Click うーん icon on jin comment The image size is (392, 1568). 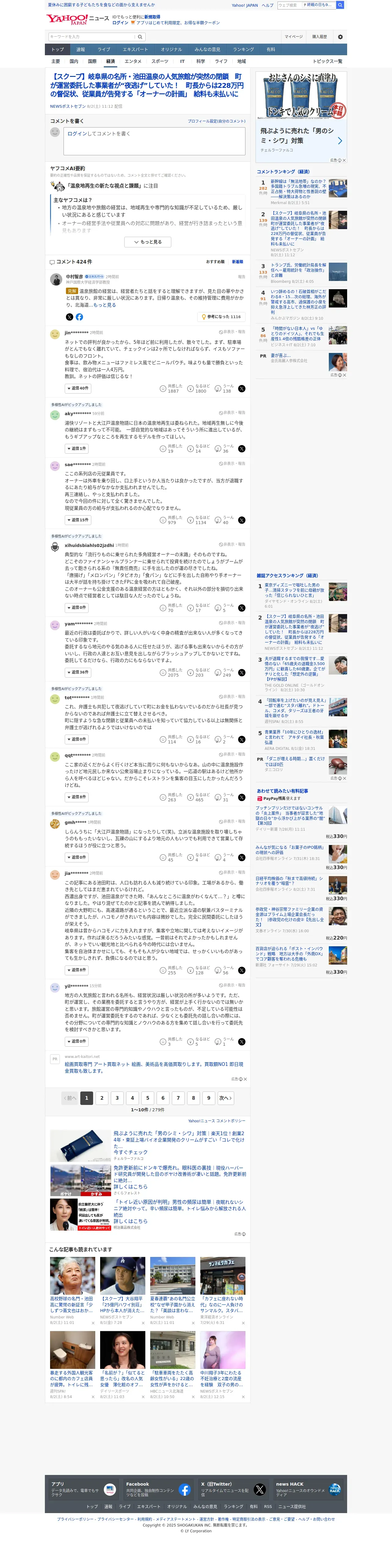pos(218,388)
